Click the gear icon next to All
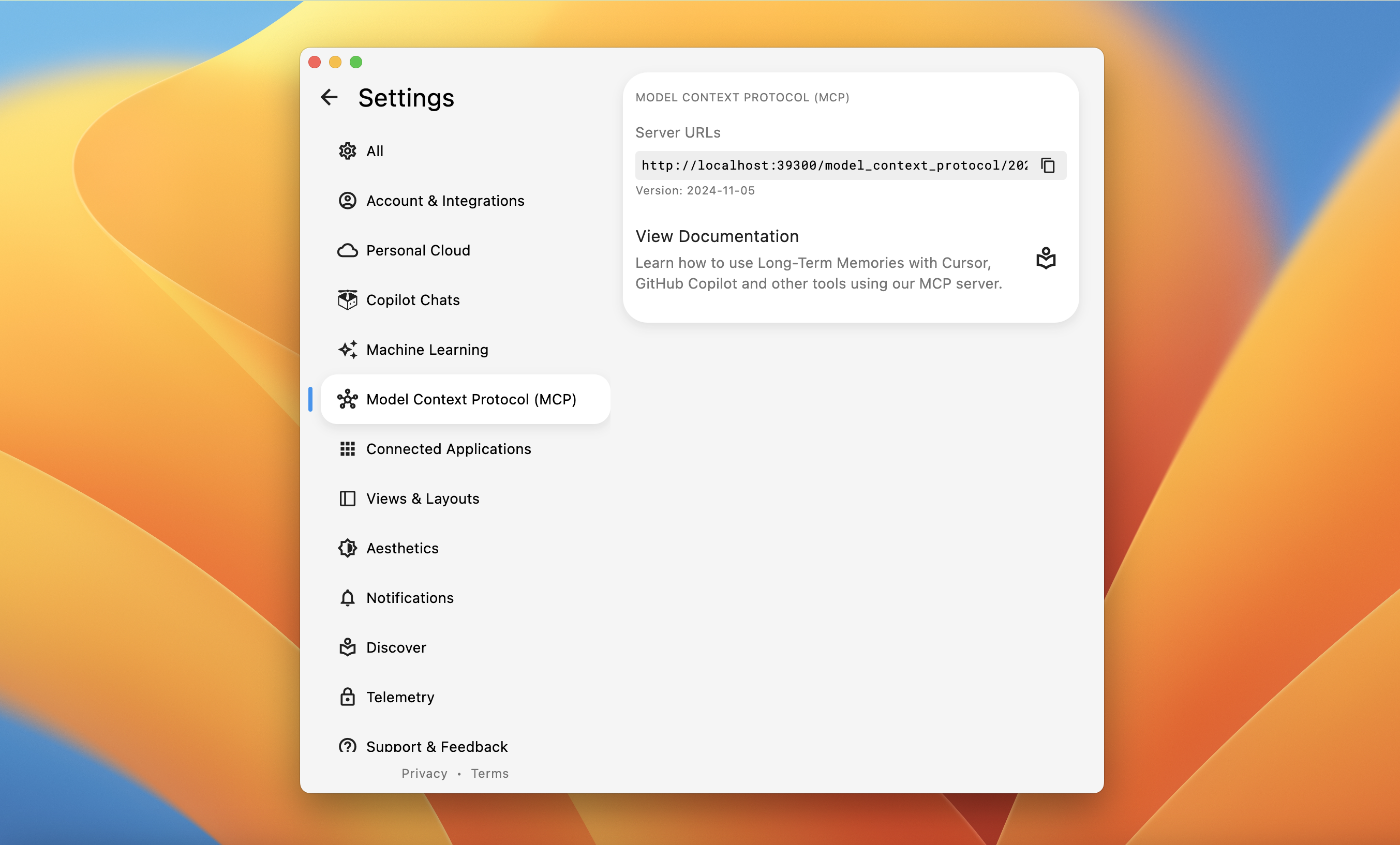 pos(347,151)
